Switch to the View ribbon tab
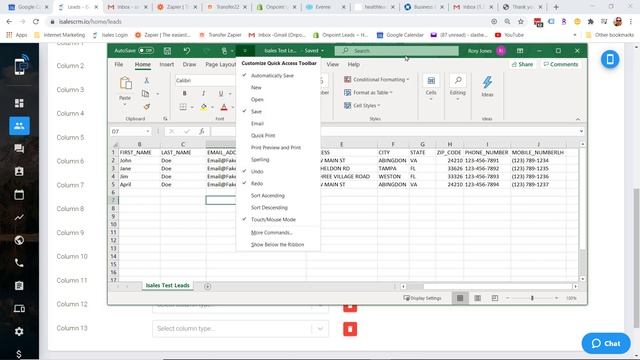The width and height of the screenshot is (640, 360). coord(333,64)
